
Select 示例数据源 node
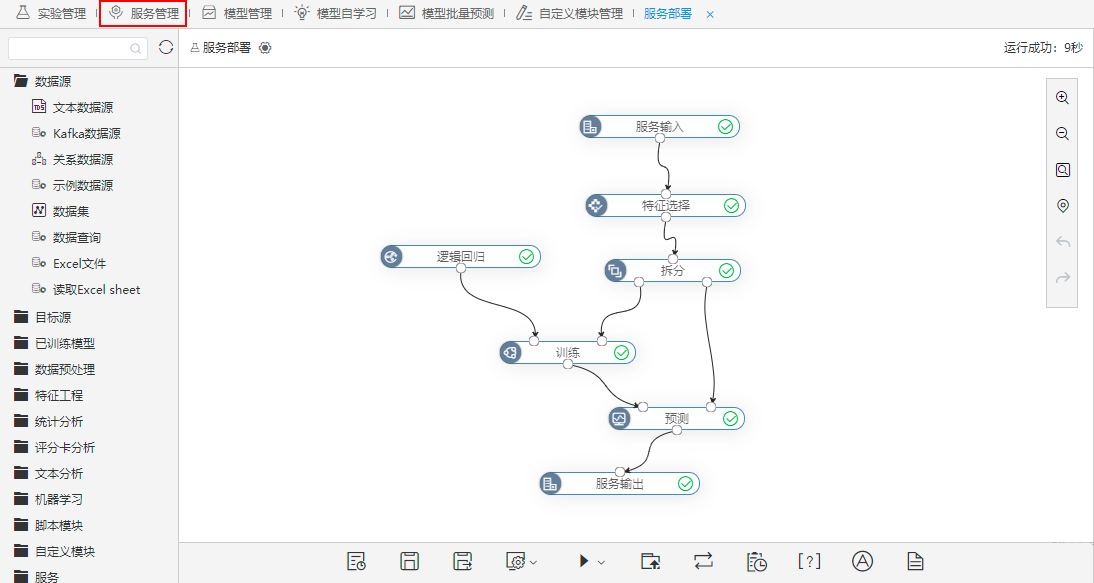(x=73, y=186)
